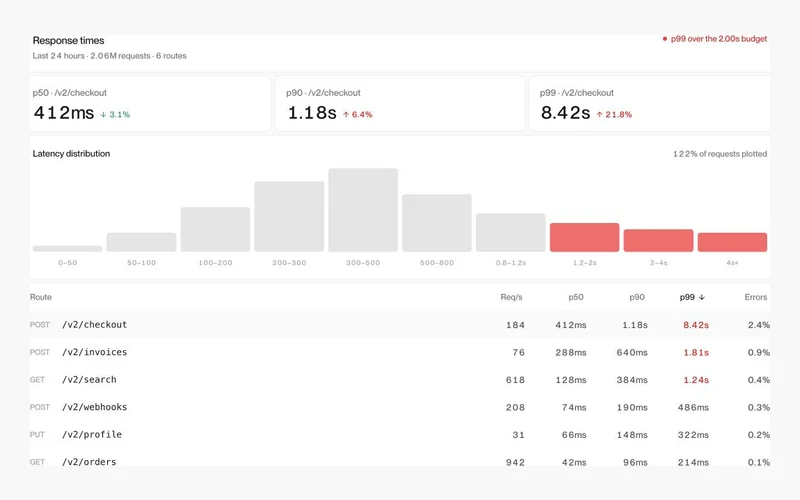Click the 74ms webhooks p50 value
800x500 pixels.
pos(574,408)
